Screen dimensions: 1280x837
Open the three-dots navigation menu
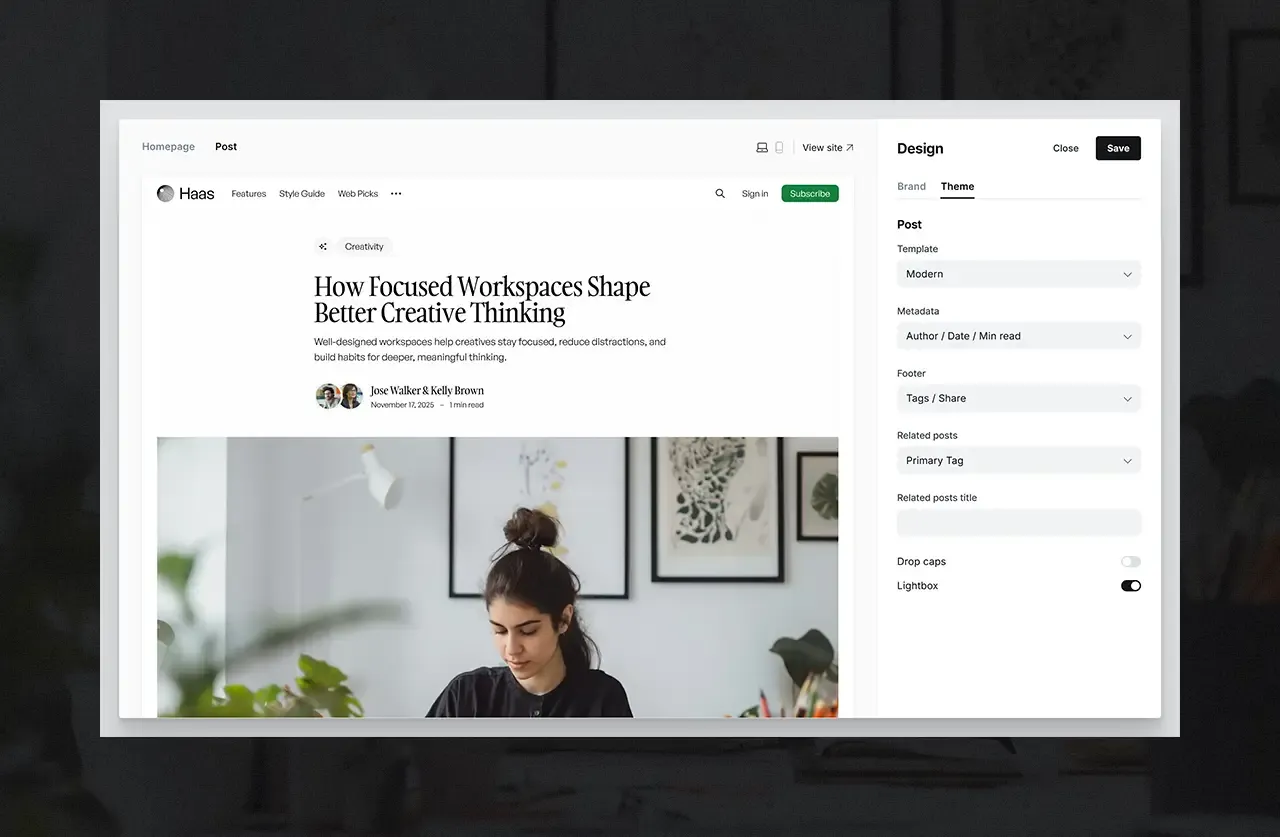396,194
